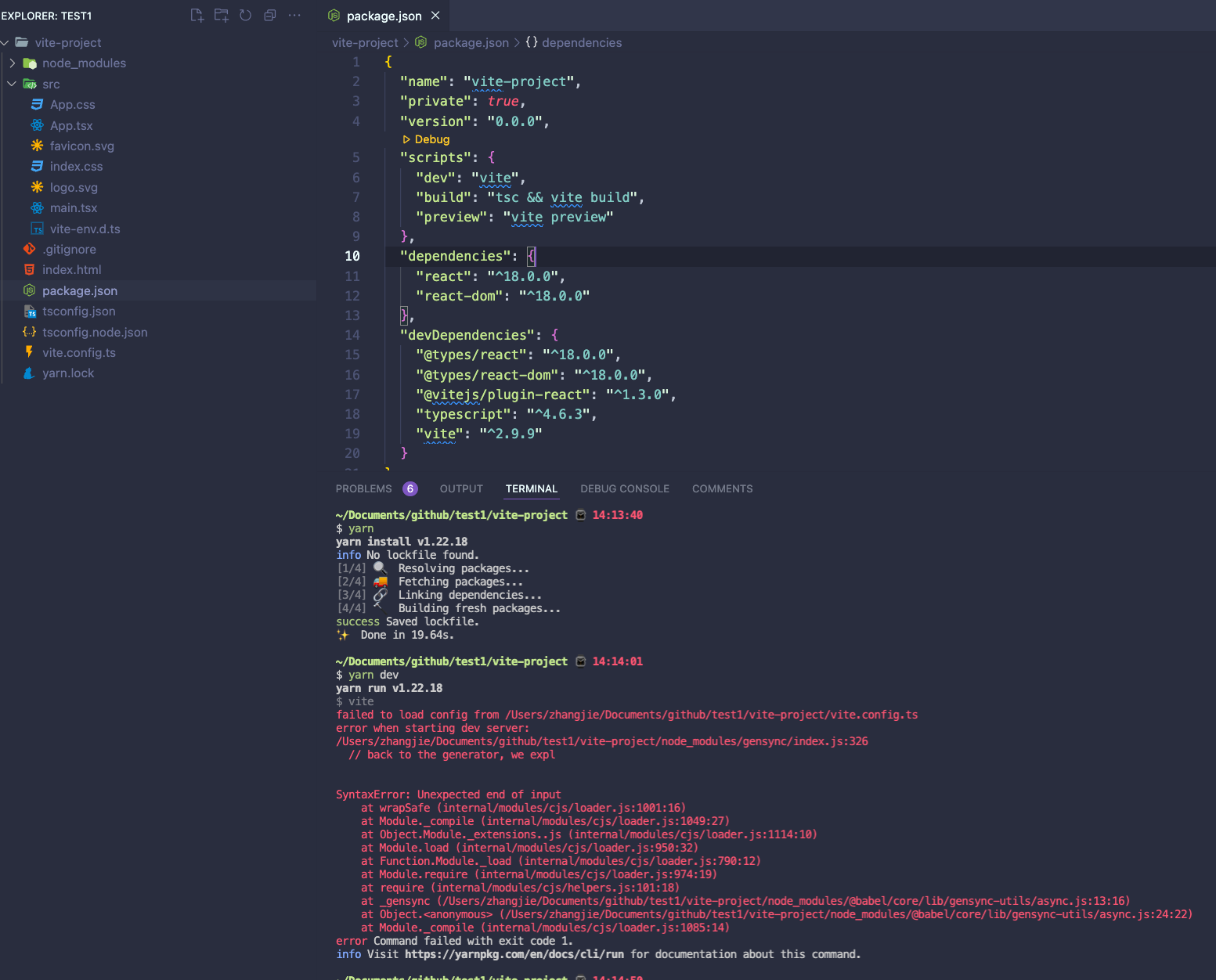Open the yarnpkg docs link in terminal
Viewport: 1216px width, 980px height.
(514, 954)
